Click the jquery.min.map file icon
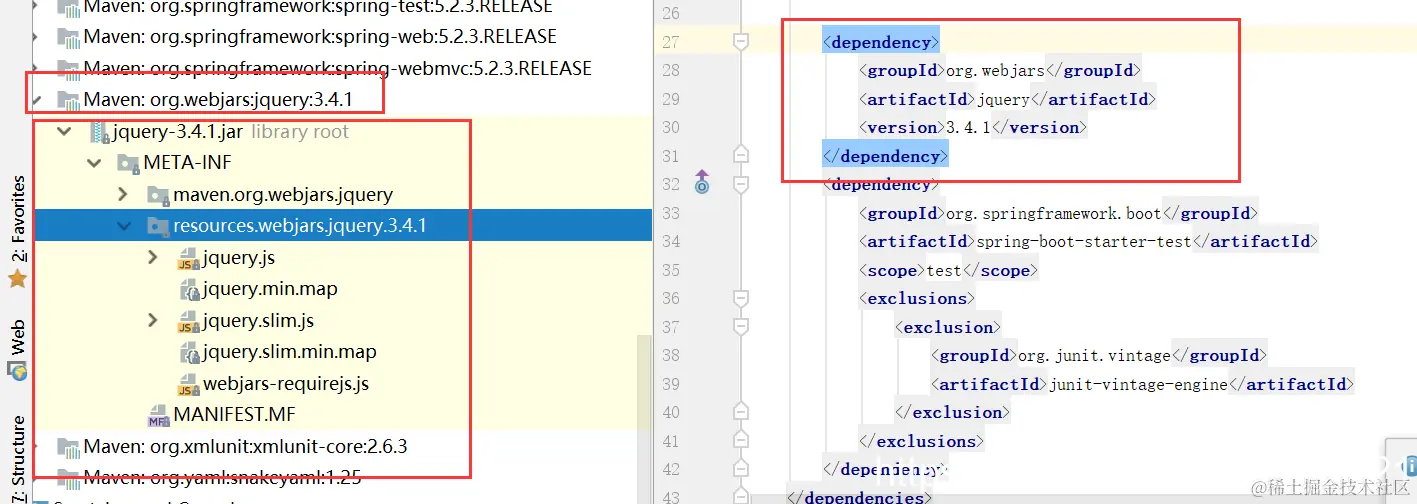This screenshot has width=1417, height=504. click(x=188, y=290)
